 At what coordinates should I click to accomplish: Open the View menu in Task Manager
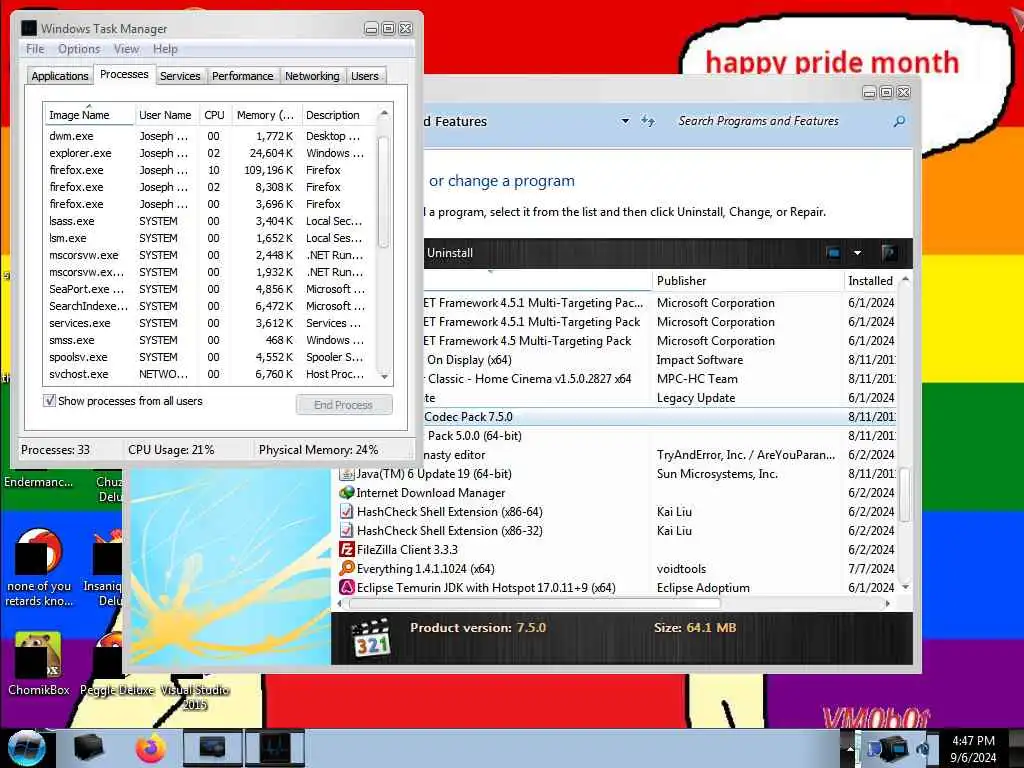click(x=126, y=49)
